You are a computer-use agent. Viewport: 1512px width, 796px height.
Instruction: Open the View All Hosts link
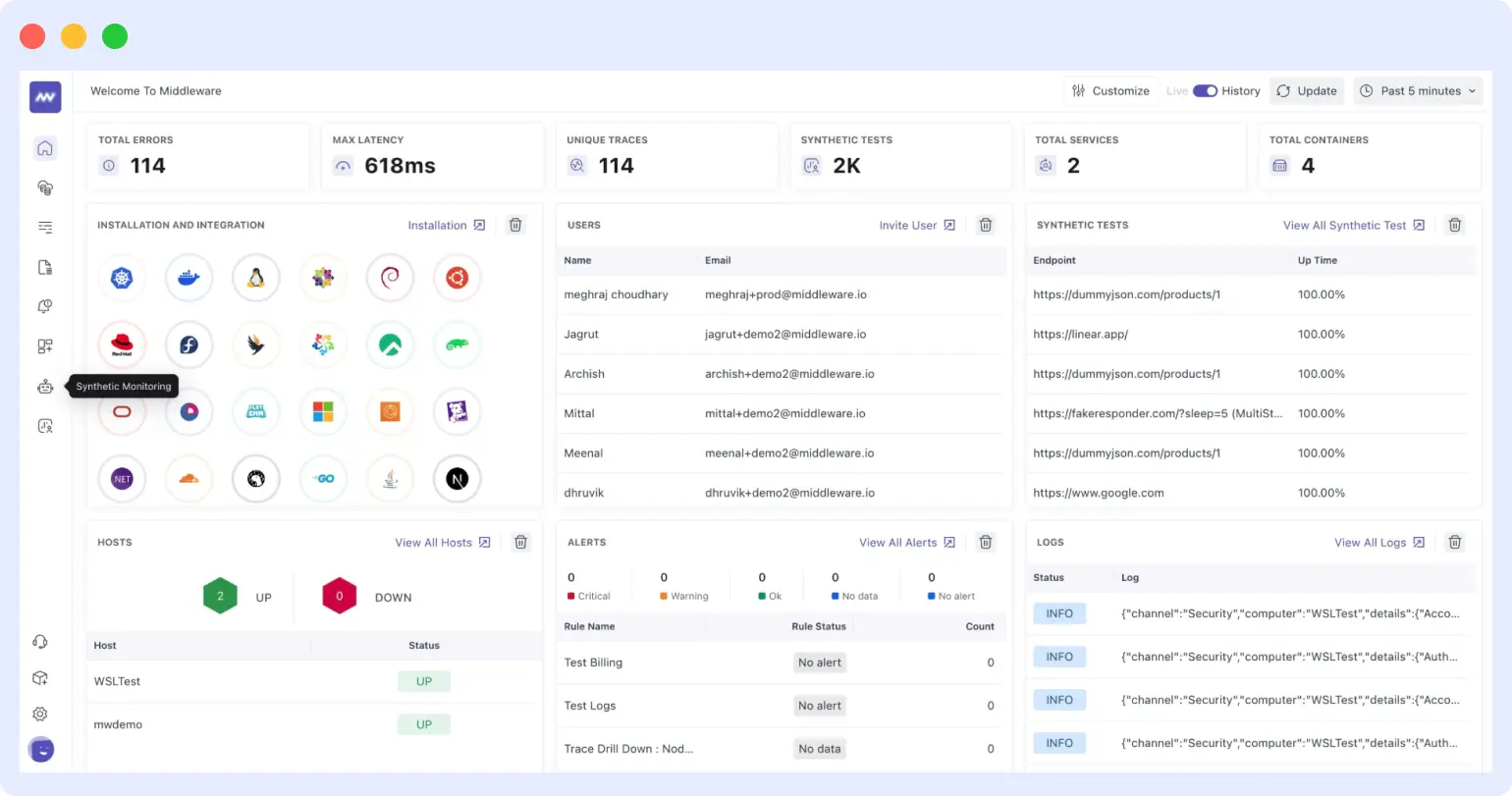tap(443, 542)
